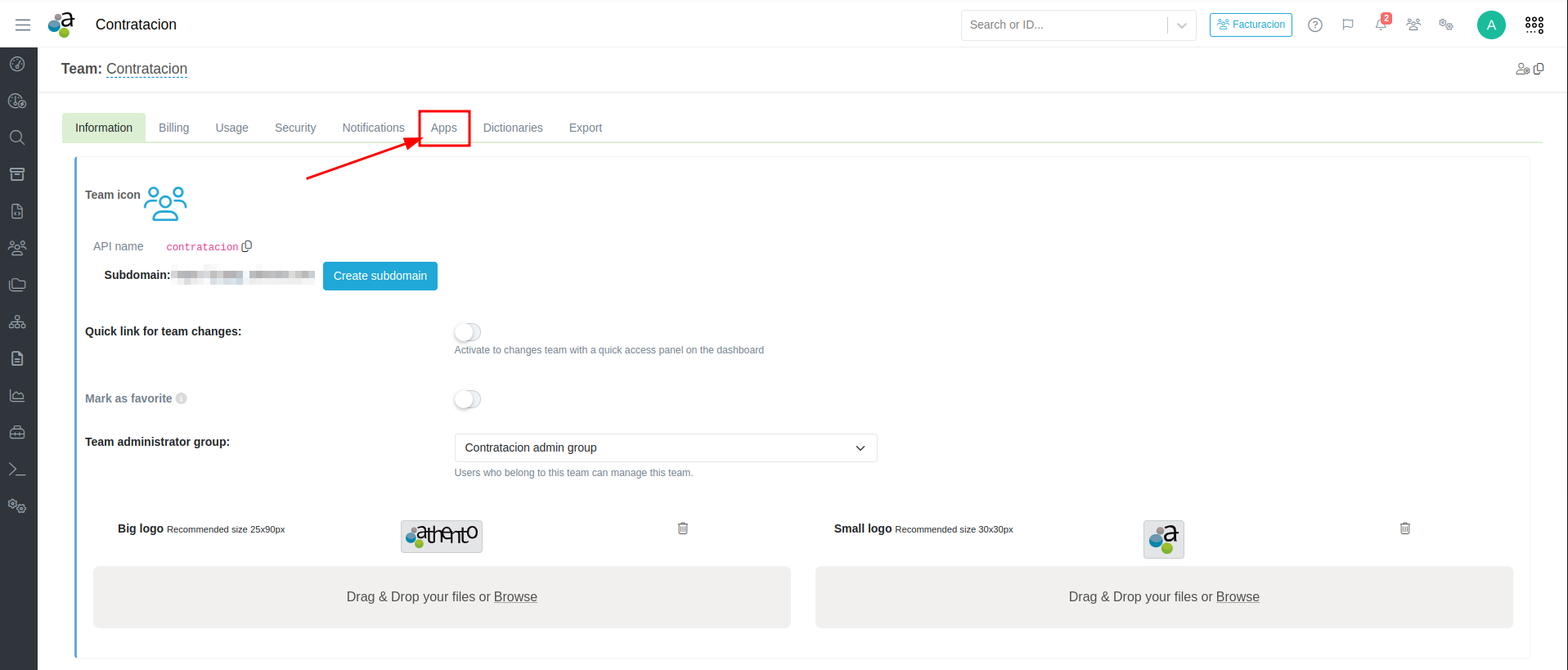Copy the API name contratacion
Screen dimensions: 1568x670
(x=247, y=246)
